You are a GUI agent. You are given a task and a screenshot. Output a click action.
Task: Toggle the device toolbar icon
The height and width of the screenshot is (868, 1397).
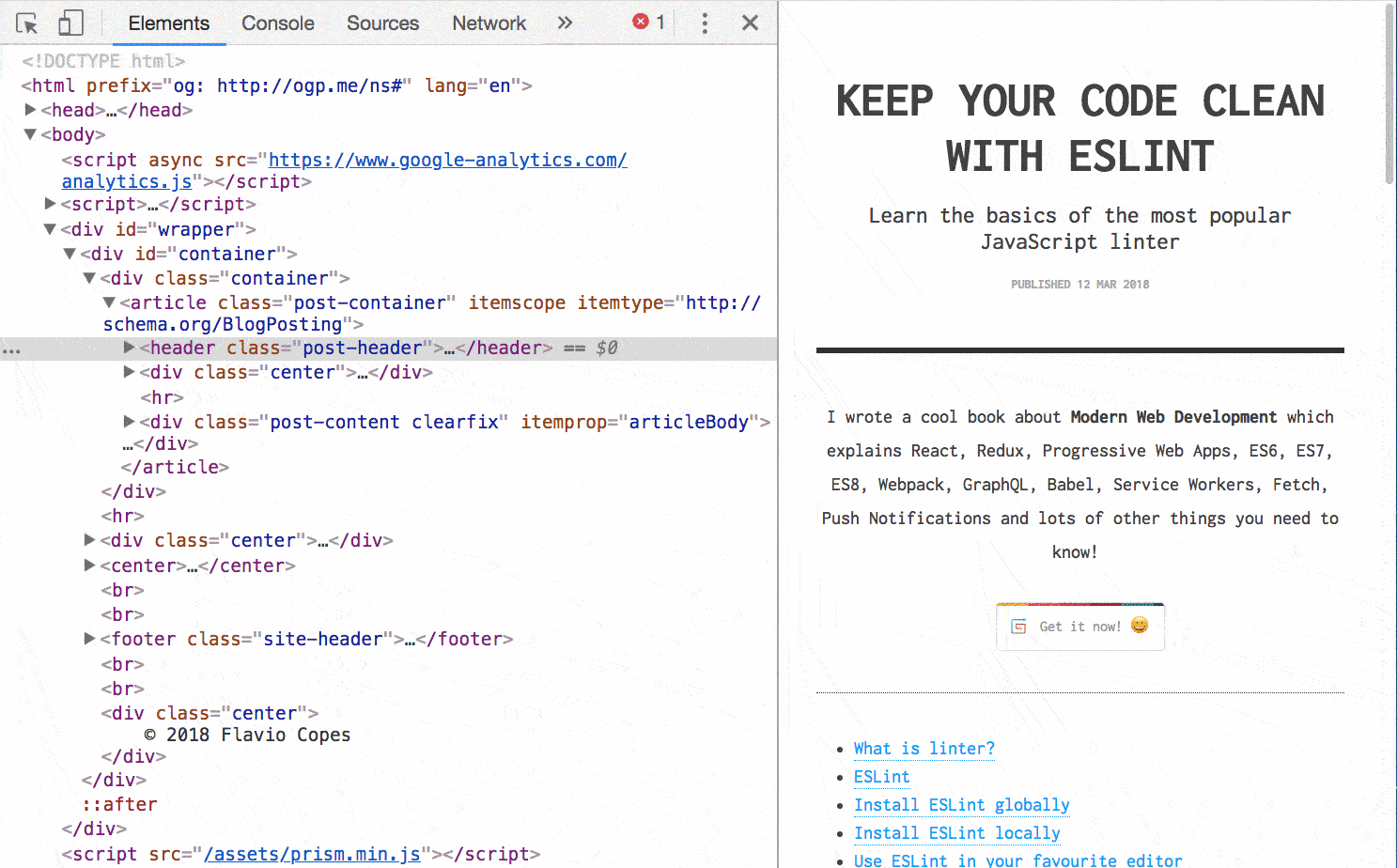point(70,23)
